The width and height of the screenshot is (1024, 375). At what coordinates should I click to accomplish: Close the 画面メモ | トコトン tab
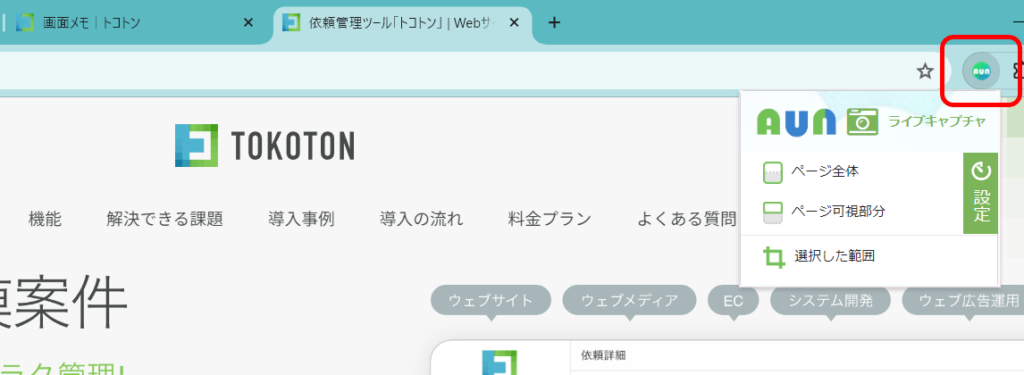(x=248, y=23)
